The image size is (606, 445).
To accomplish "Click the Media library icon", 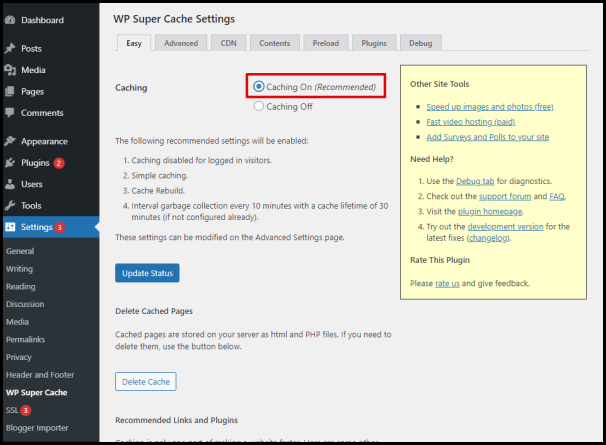I will pyautogui.click(x=10, y=70).
